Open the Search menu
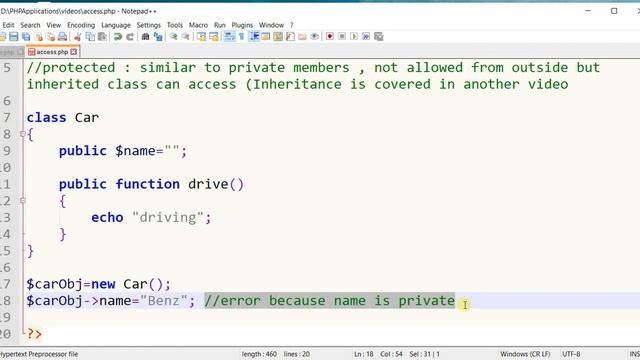640x360 pixels. (x=30, y=25)
